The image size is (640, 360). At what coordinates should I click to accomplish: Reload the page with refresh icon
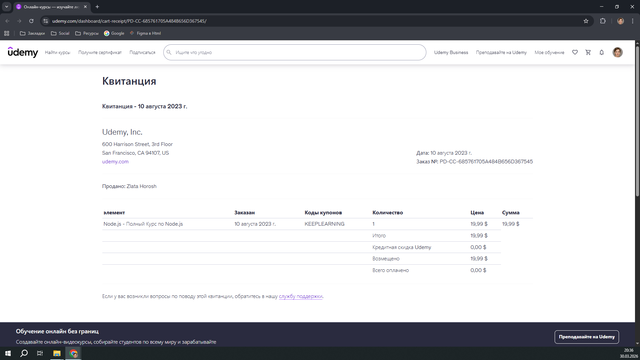pos(31,21)
